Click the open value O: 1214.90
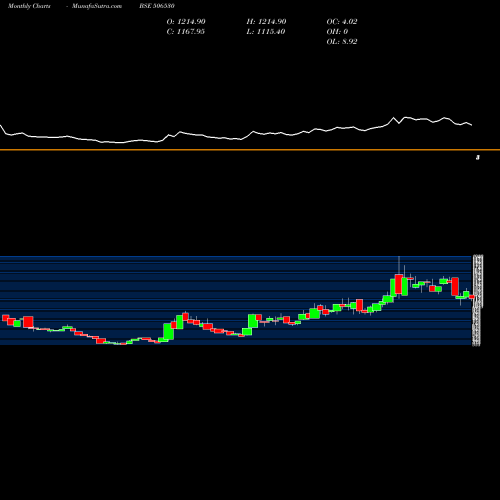Viewport: 500px width, 500px height. coord(186,22)
